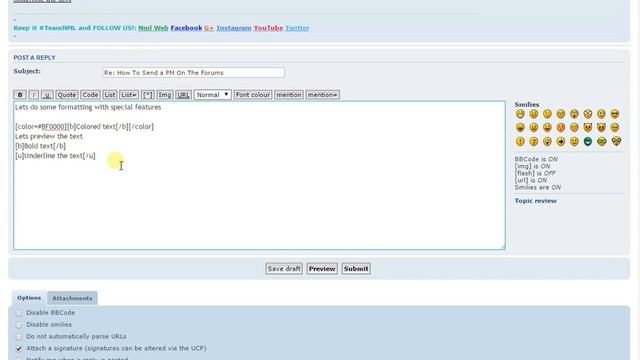The height and width of the screenshot is (360, 640).
Task: Focus the Subject input field
Action: pos(193,73)
